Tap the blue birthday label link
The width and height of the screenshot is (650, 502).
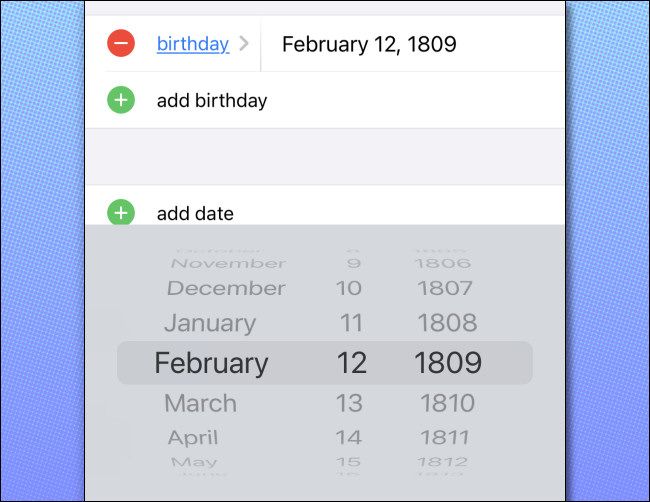(192, 44)
